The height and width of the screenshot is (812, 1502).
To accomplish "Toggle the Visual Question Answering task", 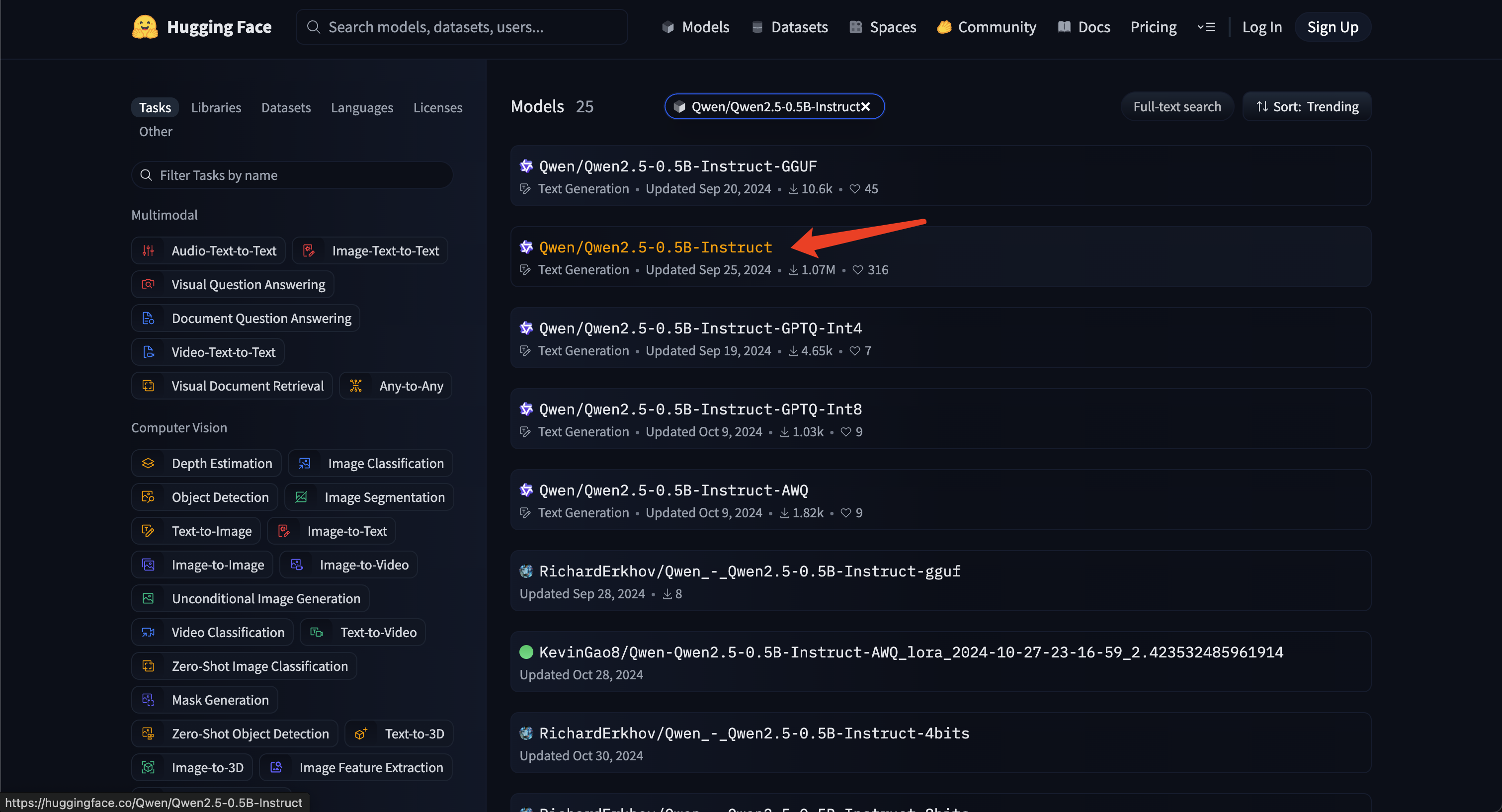I will click(233, 284).
